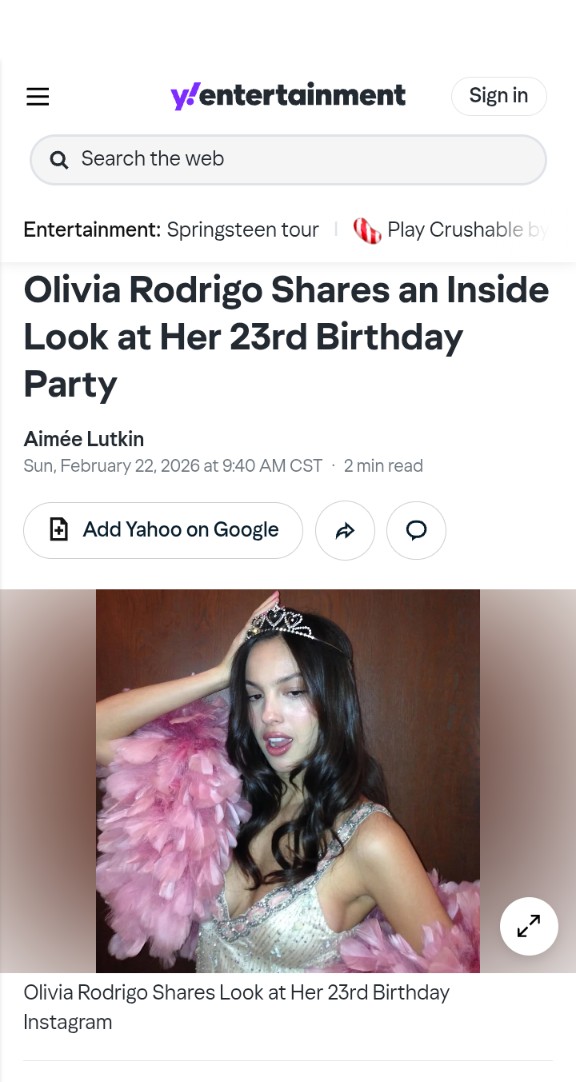Open the Play Crushable link
576x1082 pixels.
click(x=454, y=230)
